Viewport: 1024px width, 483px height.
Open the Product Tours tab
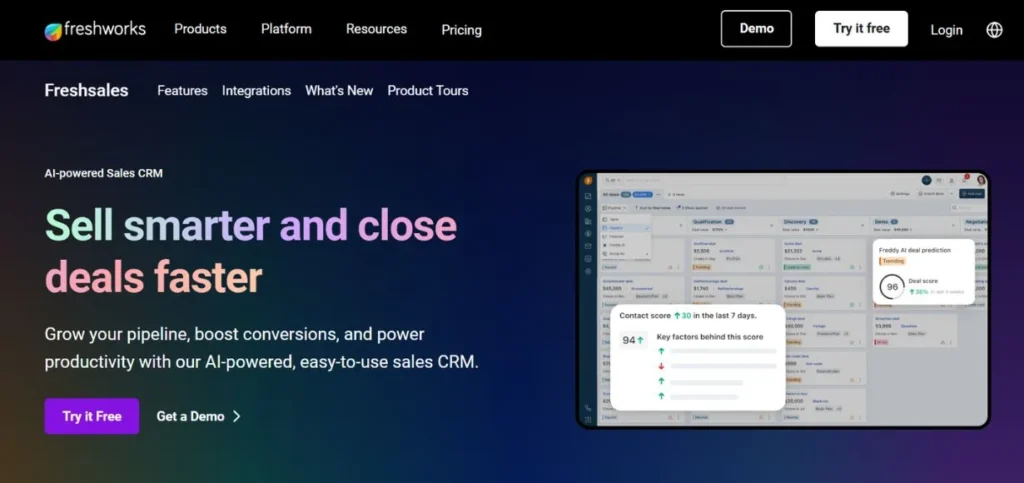point(428,91)
